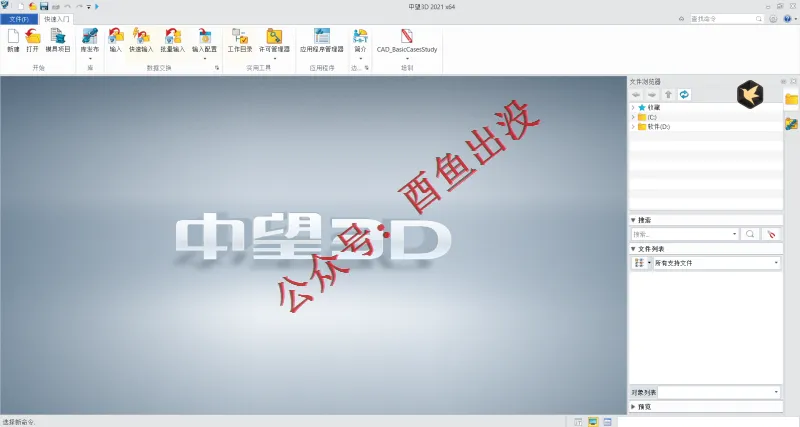Open the 输入配置 dropdown arrow

pyautogui.click(x=205, y=59)
